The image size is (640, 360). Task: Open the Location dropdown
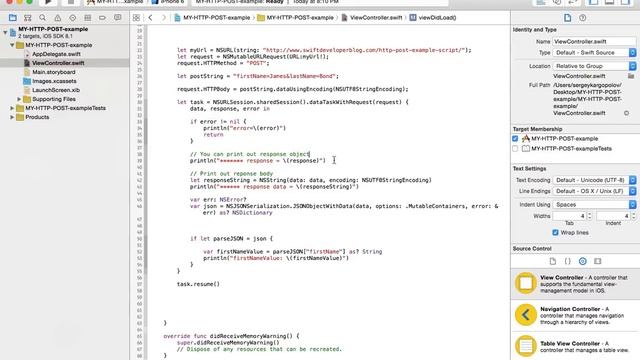tap(594, 66)
